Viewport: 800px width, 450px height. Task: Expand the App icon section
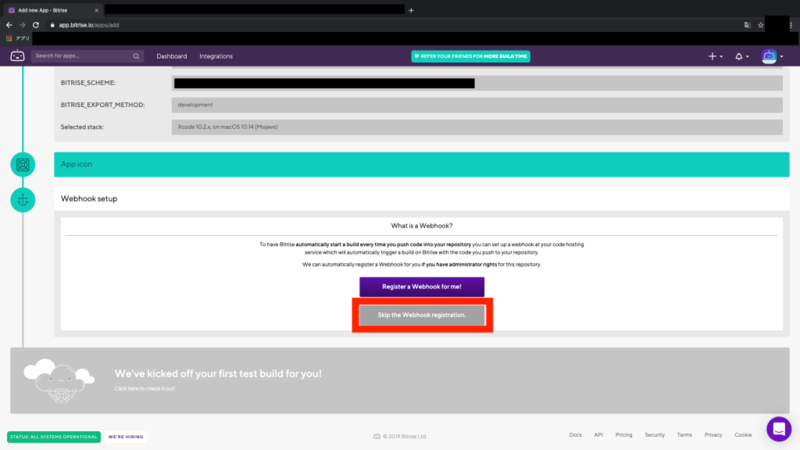(421, 164)
